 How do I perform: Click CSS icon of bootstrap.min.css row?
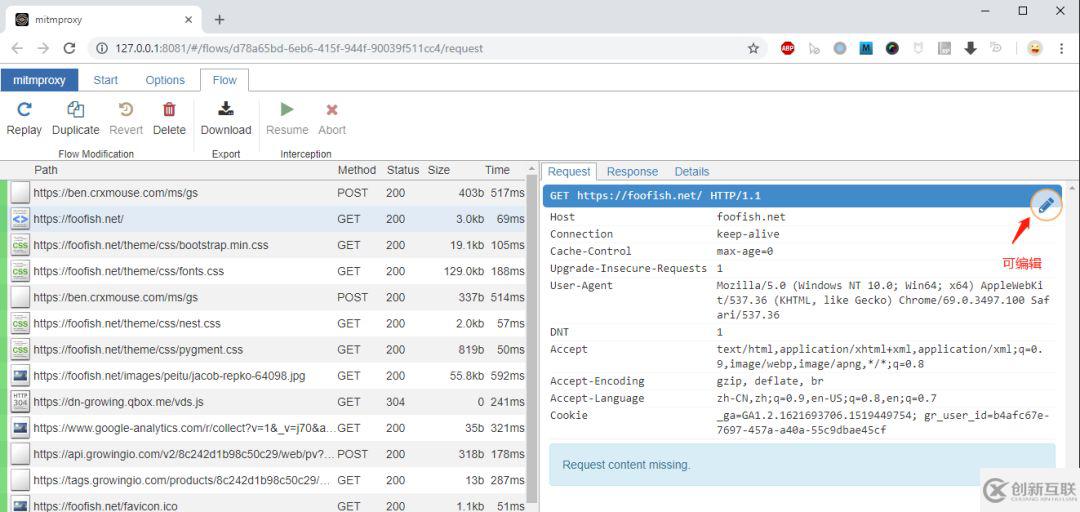(20, 245)
